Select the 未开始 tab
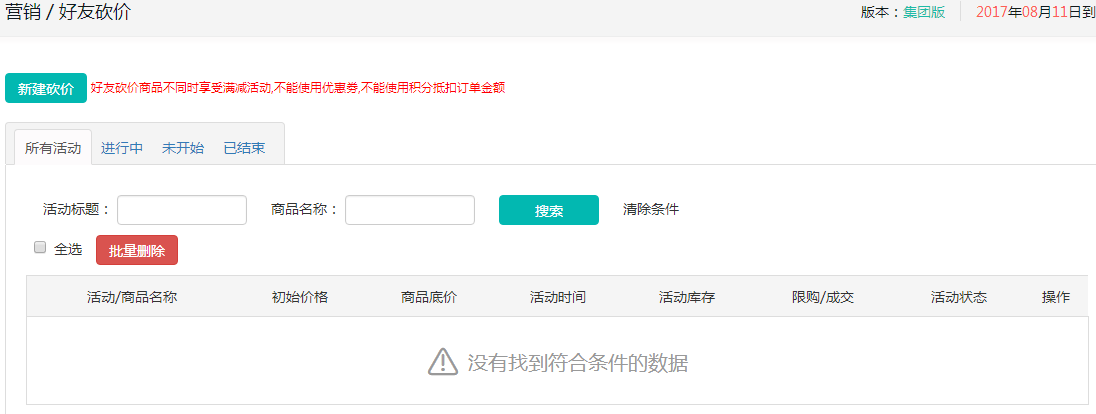1096x414 pixels. tap(183, 148)
